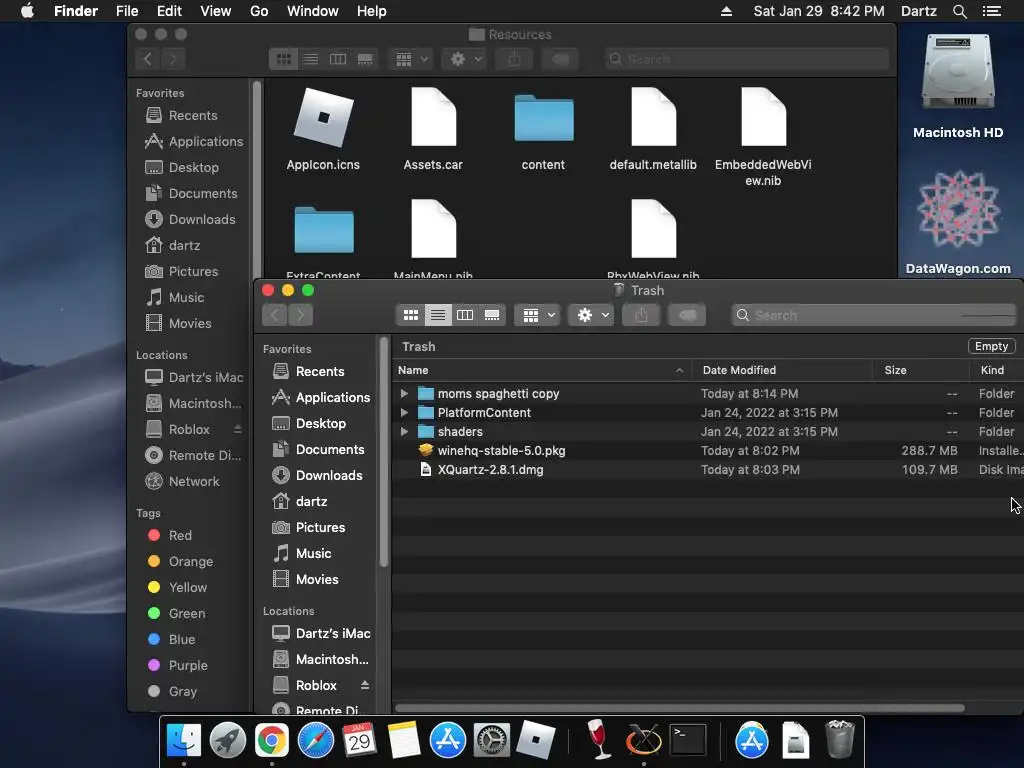Open Finder from the Dock
This screenshot has width=1024, height=768.
184,741
